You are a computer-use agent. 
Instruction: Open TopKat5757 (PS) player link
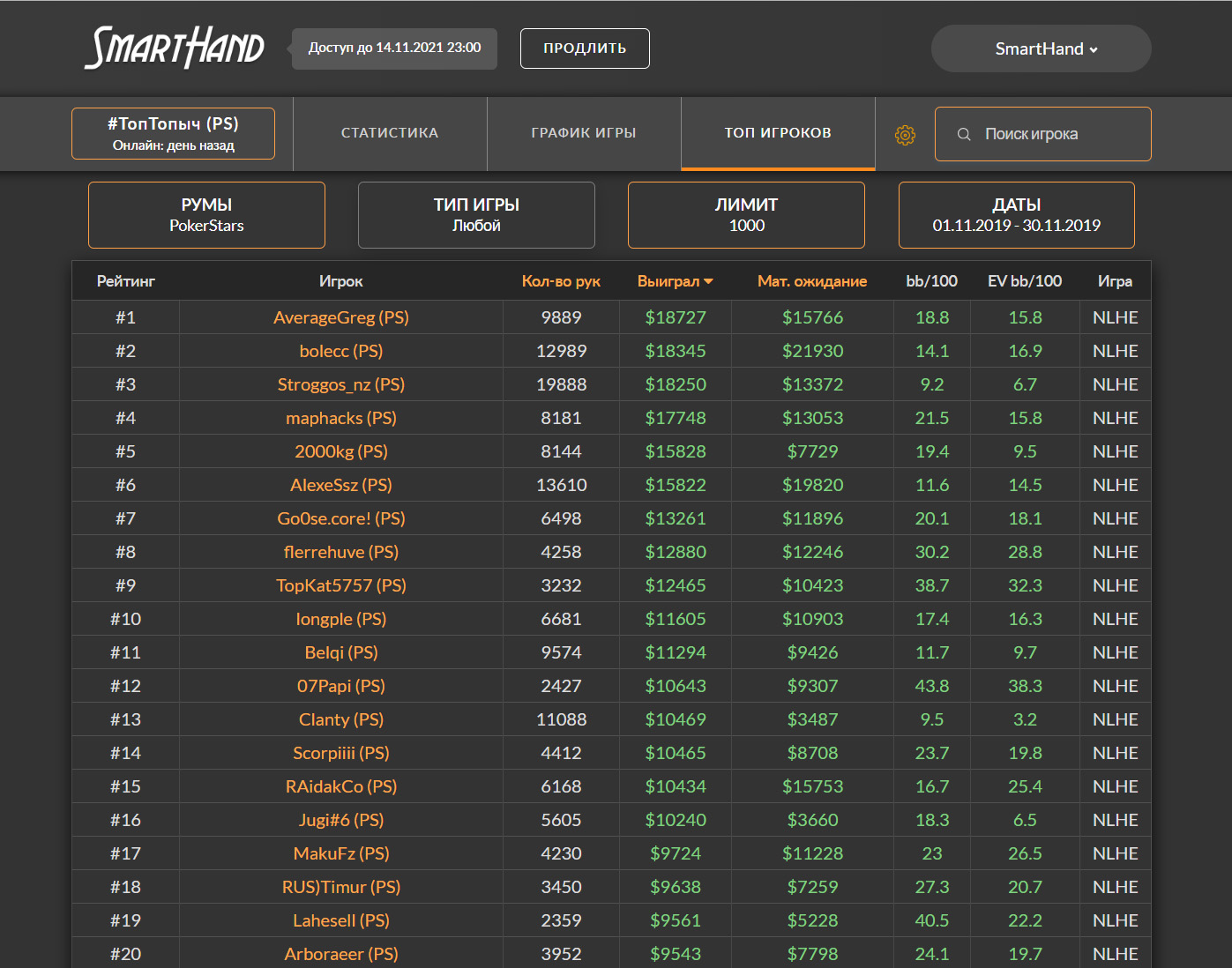341,585
